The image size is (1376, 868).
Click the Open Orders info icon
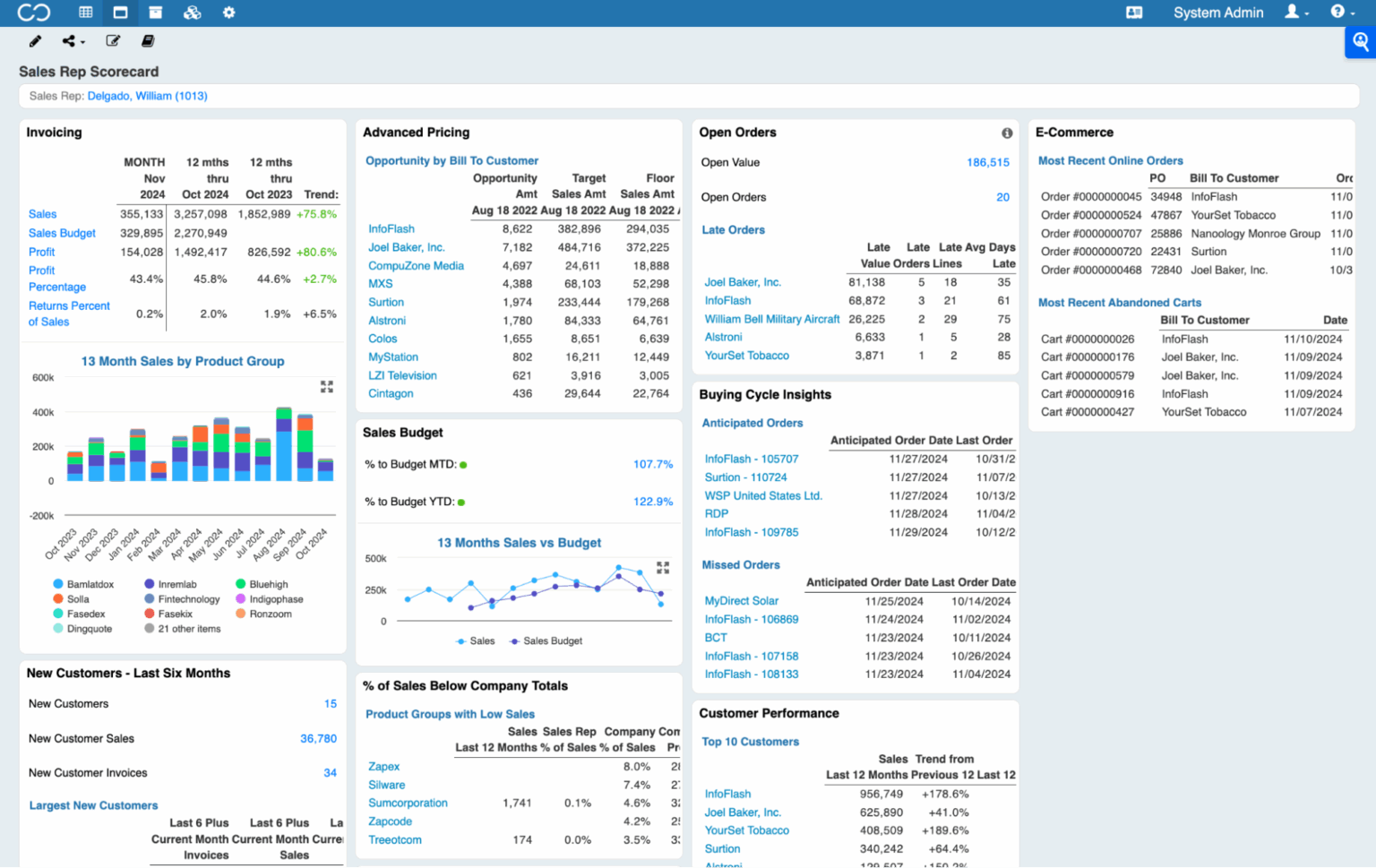click(1007, 133)
